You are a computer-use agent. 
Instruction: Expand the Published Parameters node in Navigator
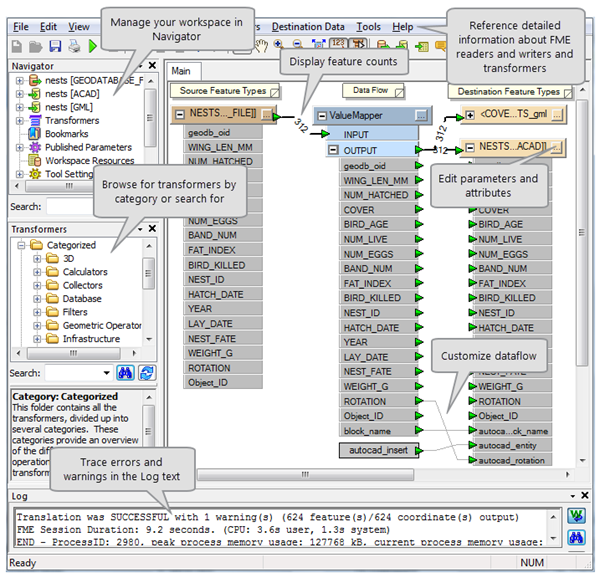(x=20, y=147)
